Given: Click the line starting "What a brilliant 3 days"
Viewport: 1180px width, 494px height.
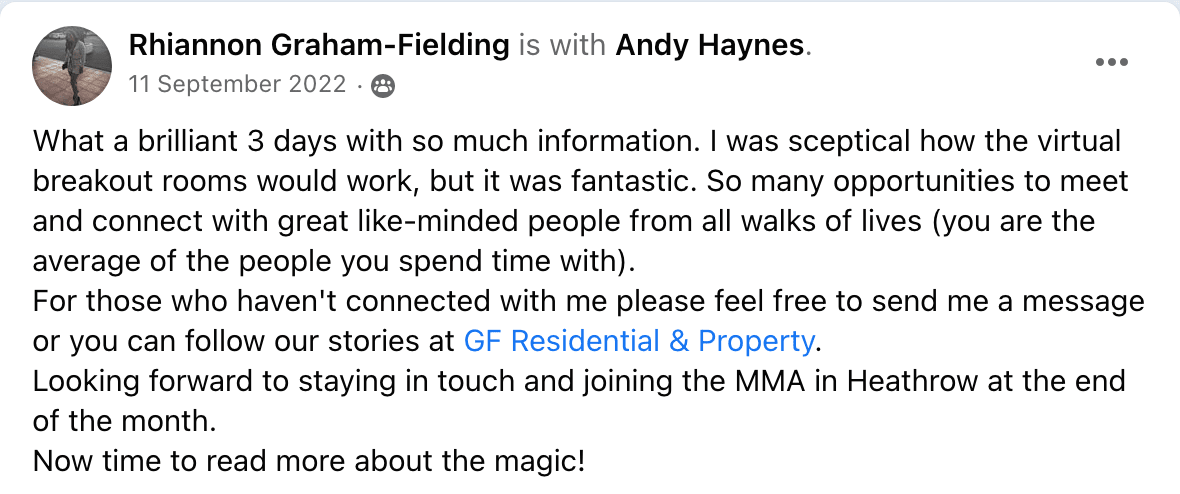Looking at the screenshot, I should [577, 142].
